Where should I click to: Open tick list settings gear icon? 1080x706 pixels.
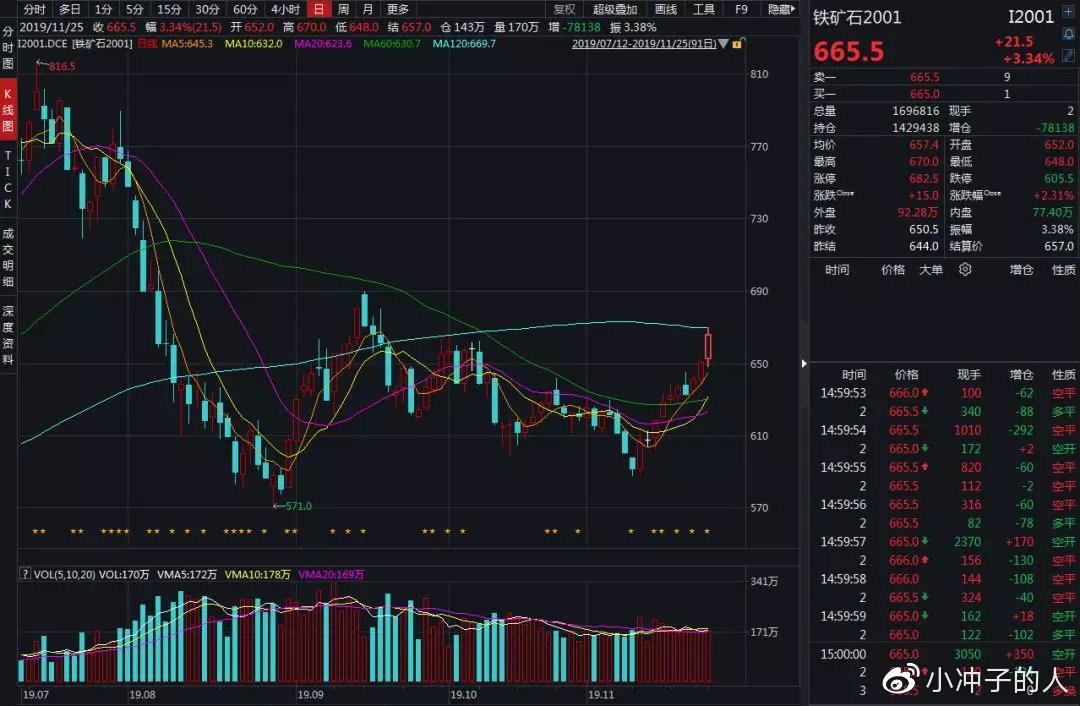pos(965,270)
